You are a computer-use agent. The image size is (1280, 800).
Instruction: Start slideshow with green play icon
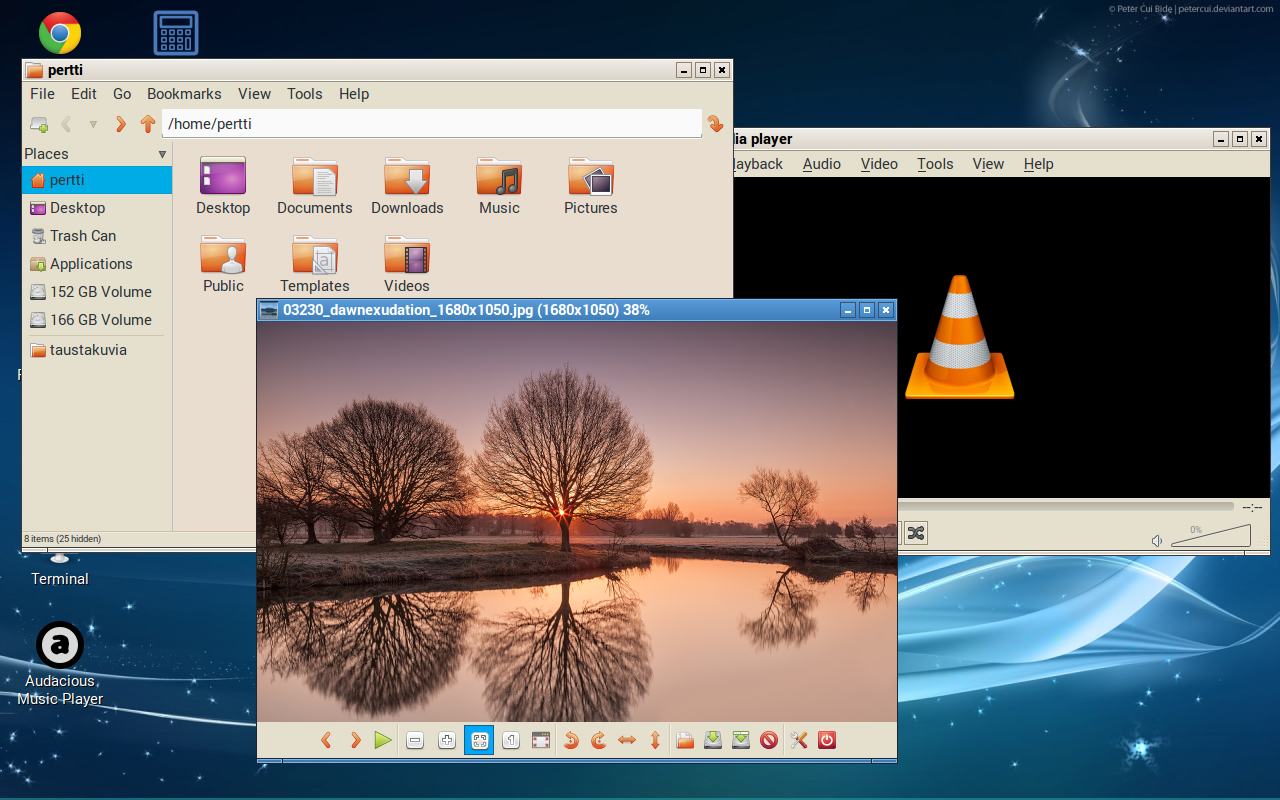[383, 741]
